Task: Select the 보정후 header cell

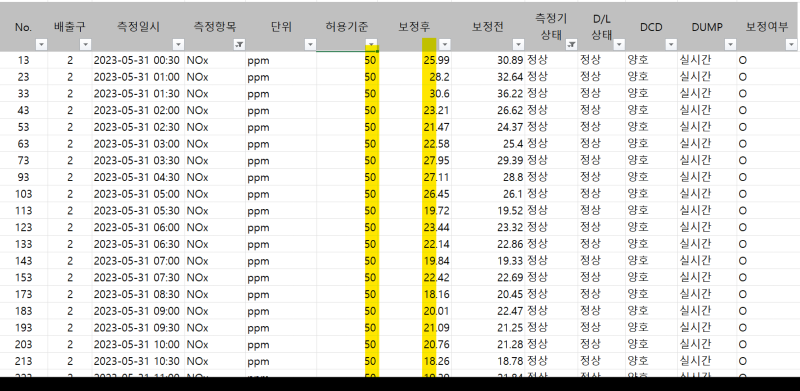Action: pos(414,27)
